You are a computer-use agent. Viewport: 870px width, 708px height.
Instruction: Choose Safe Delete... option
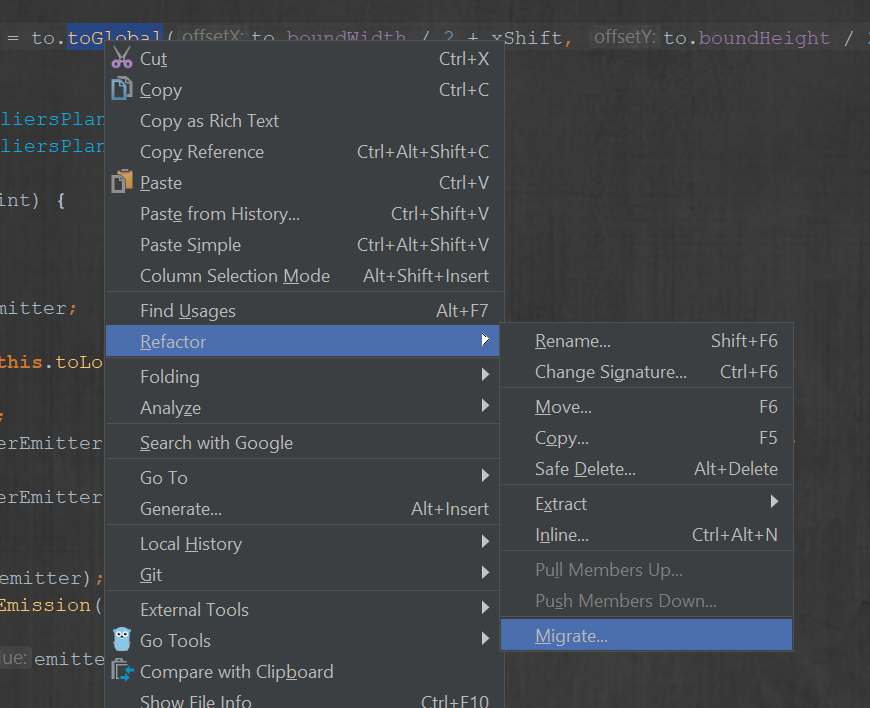tap(585, 469)
